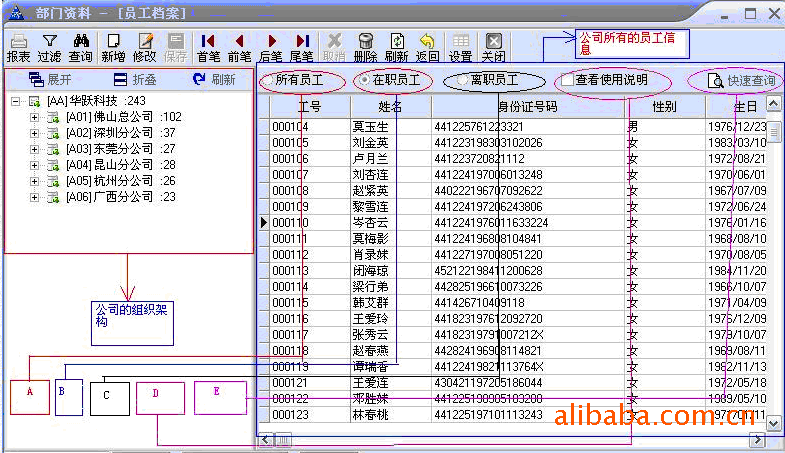Screen dimensions: 785x453
Task: Collapse the [AA] 华联科技 tree node
Action: [16, 102]
